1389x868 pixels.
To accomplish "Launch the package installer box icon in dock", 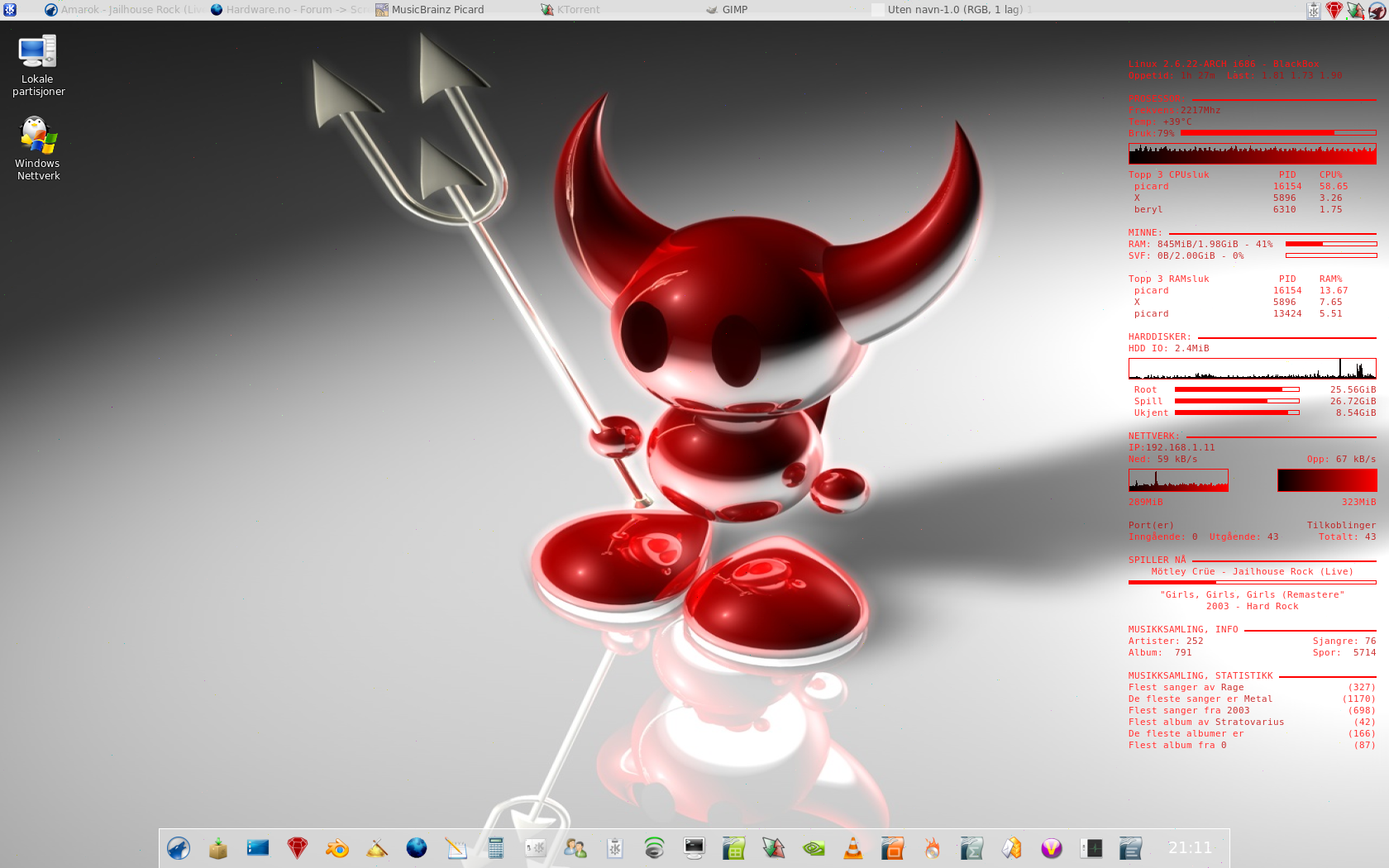I will pyautogui.click(x=218, y=848).
